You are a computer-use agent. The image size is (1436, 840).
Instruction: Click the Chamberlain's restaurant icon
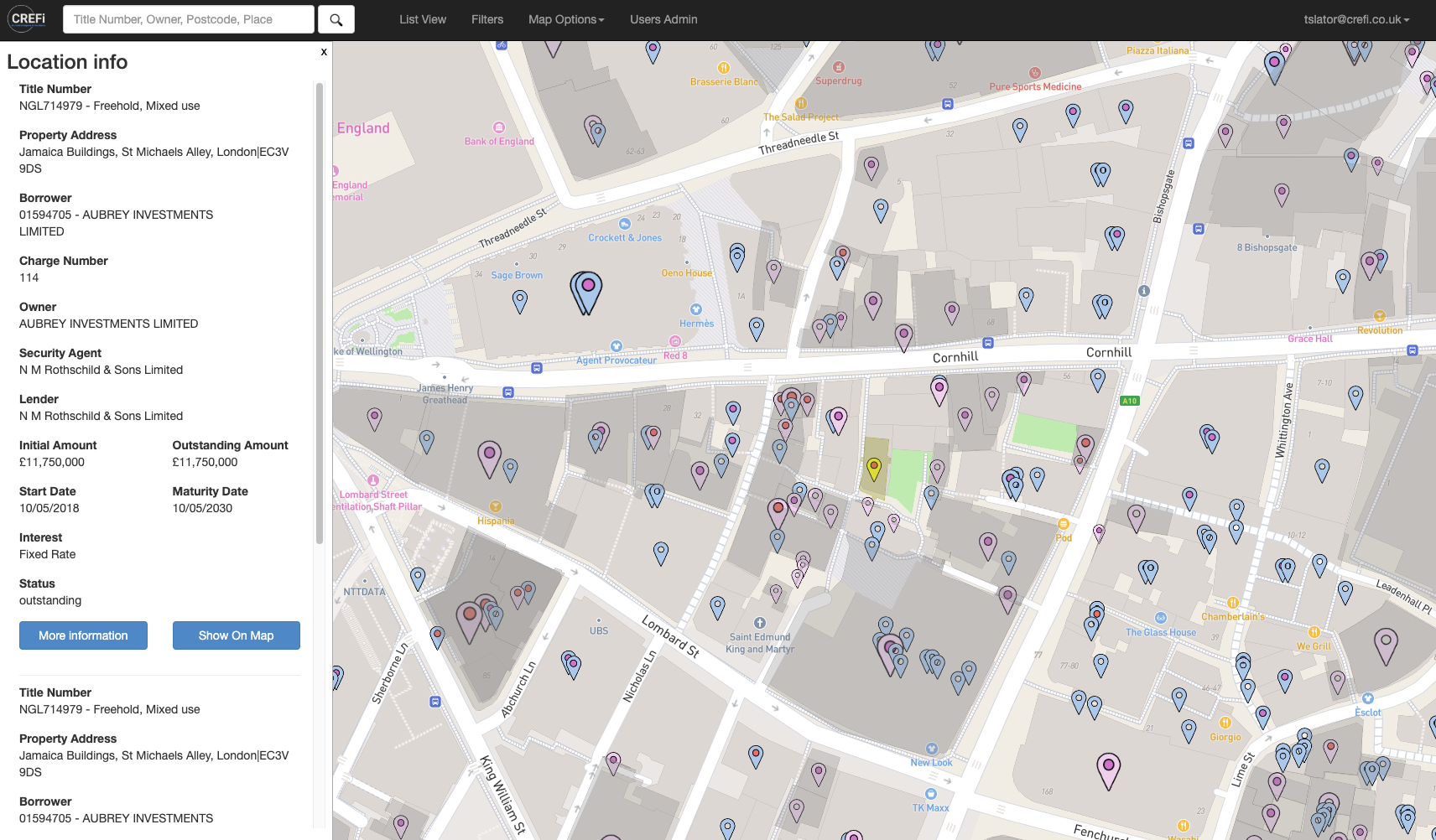(x=1233, y=603)
